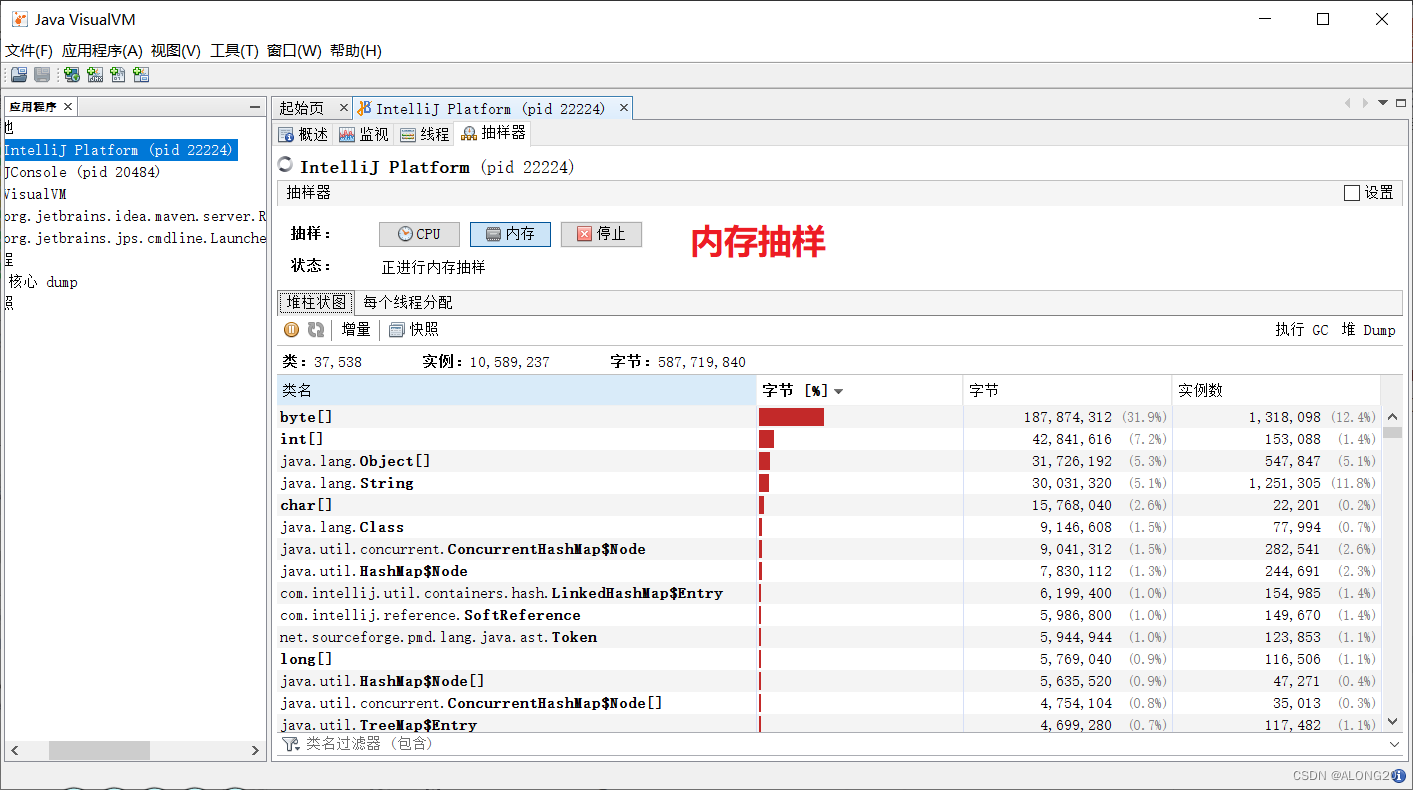Open the document list dropdown arrow

pyautogui.click(x=1384, y=103)
